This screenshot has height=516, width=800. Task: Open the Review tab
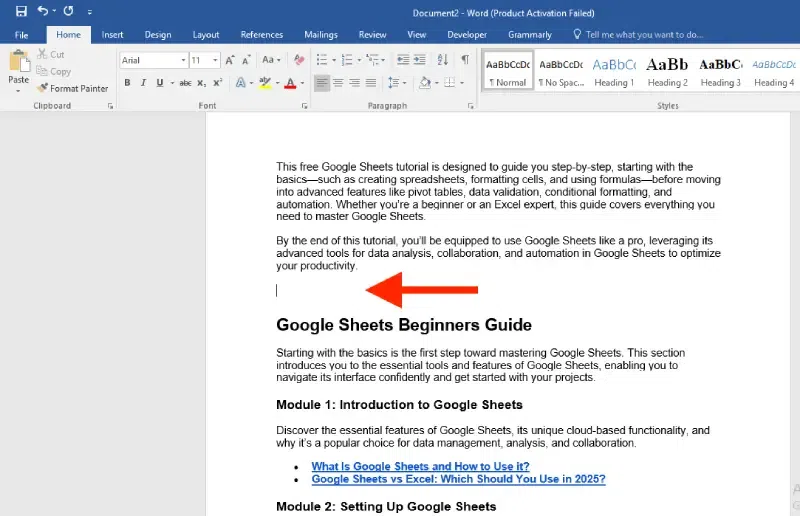pos(372,35)
